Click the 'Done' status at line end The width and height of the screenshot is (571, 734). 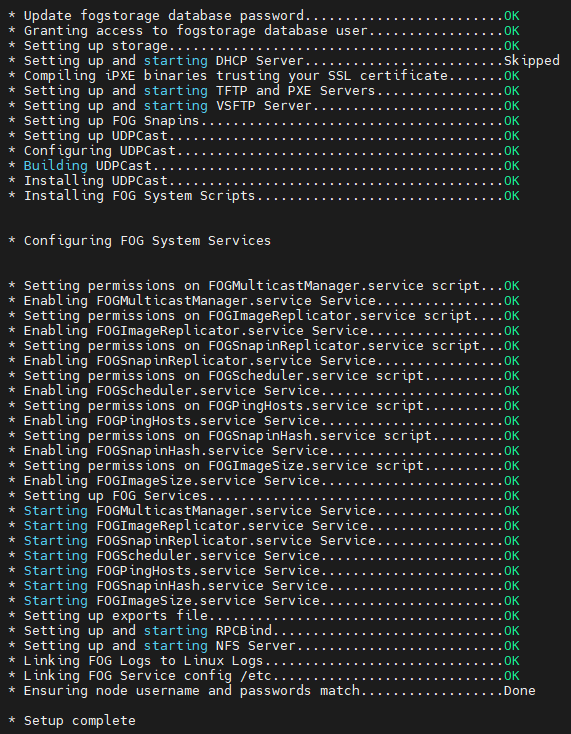click(x=520, y=690)
